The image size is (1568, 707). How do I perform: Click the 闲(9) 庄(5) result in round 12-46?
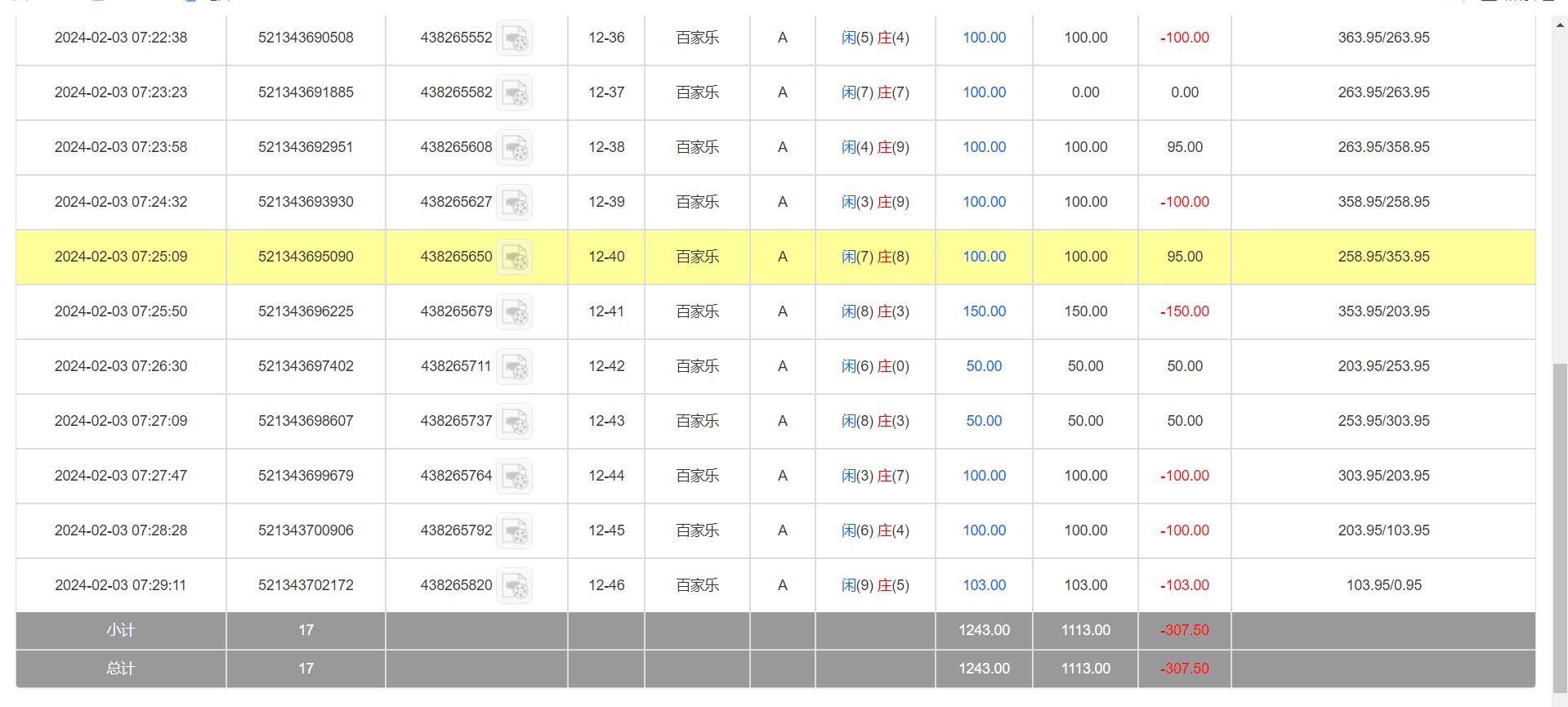tap(875, 585)
